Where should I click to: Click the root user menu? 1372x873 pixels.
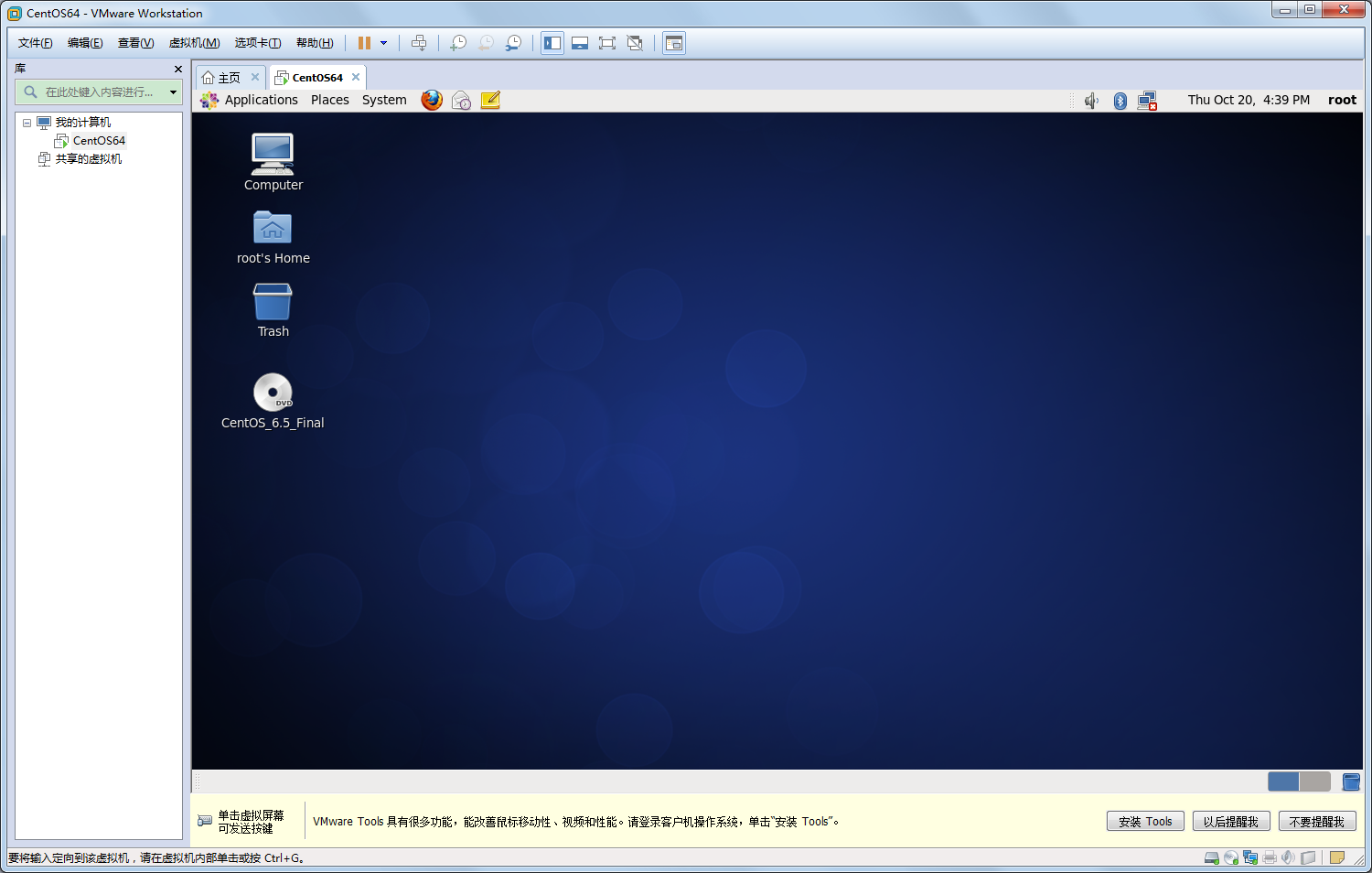tap(1342, 100)
